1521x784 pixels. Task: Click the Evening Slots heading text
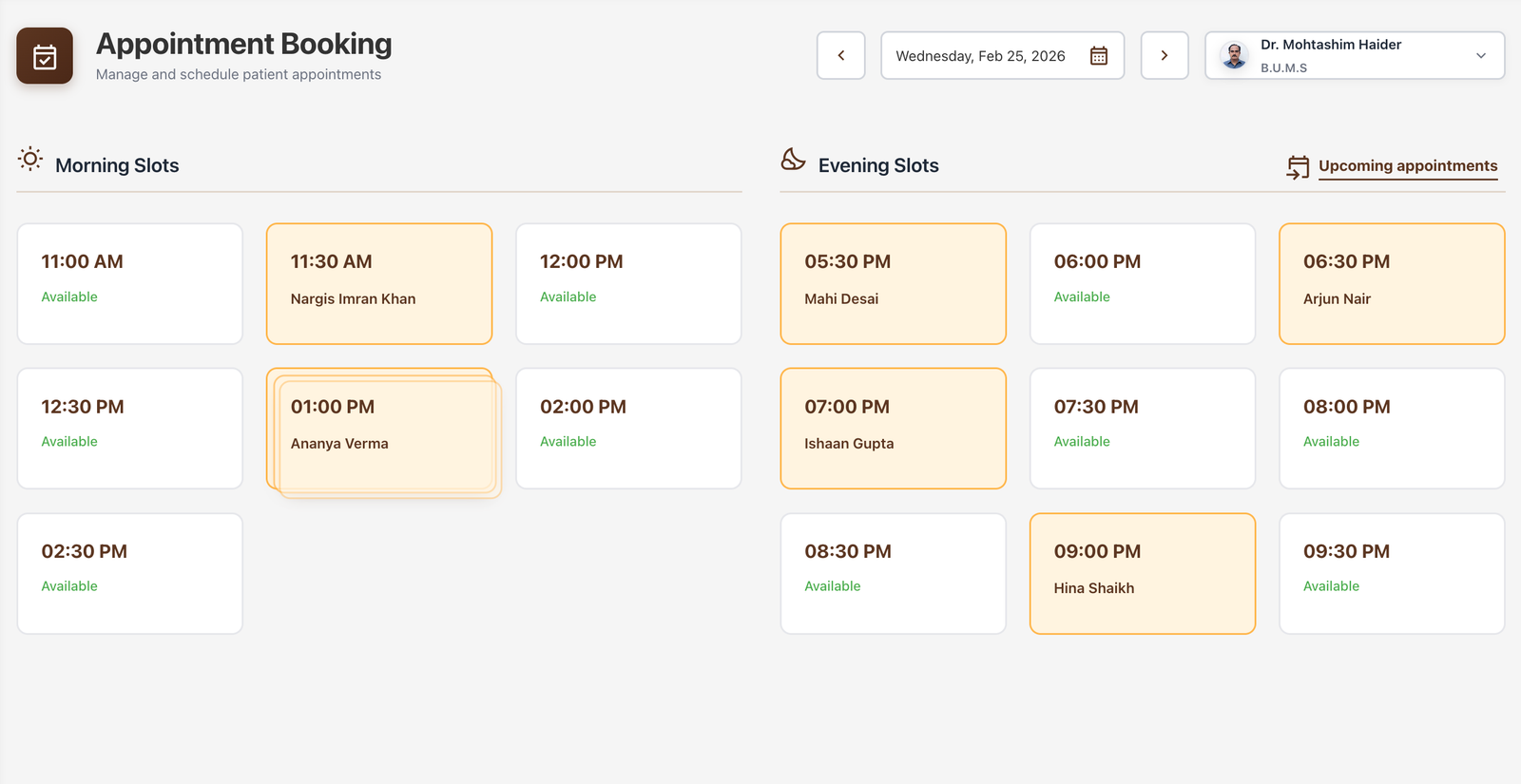[x=878, y=165]
